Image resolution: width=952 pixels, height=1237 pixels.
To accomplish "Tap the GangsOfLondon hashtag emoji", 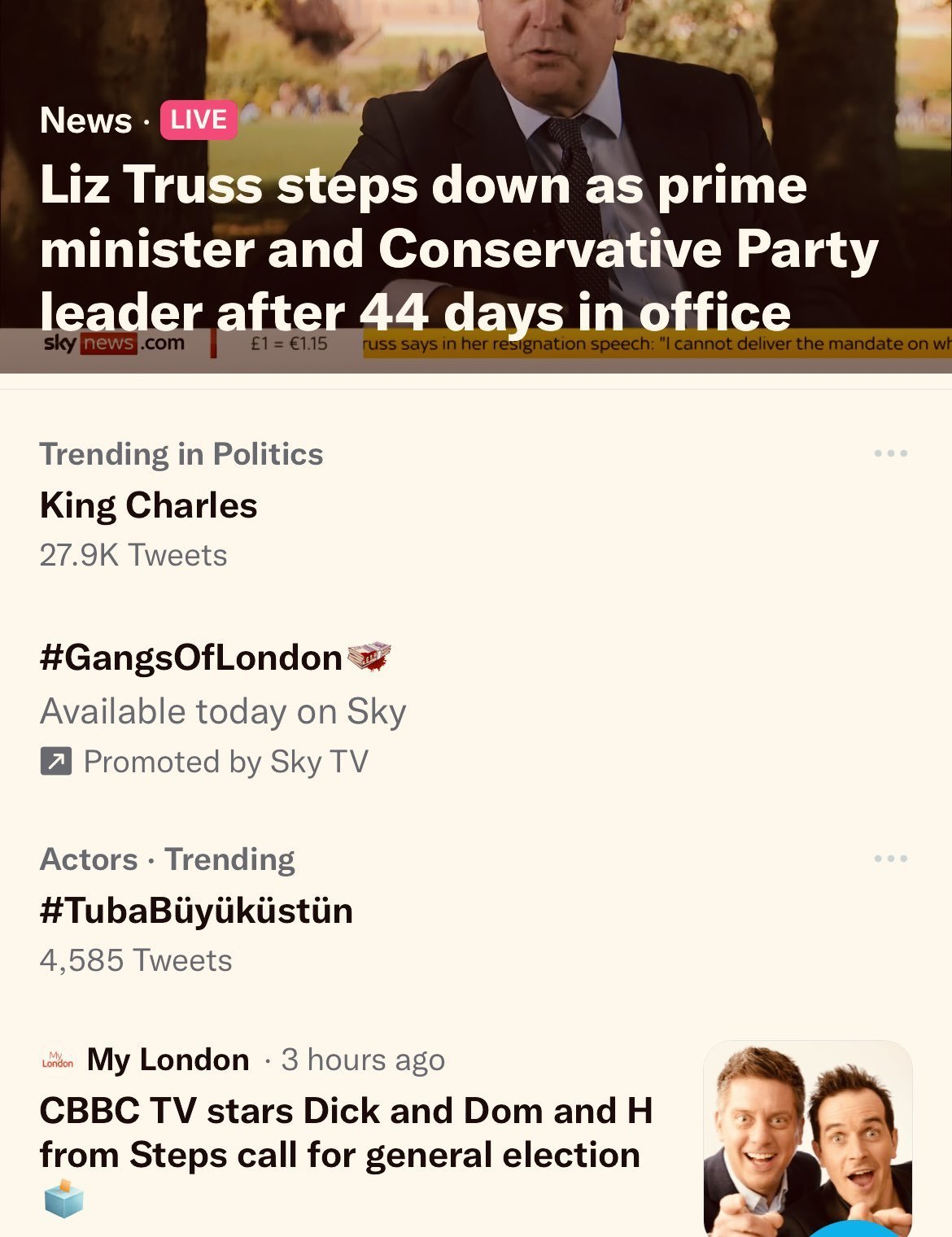I will pyautogui.click(x=369, y=657).
